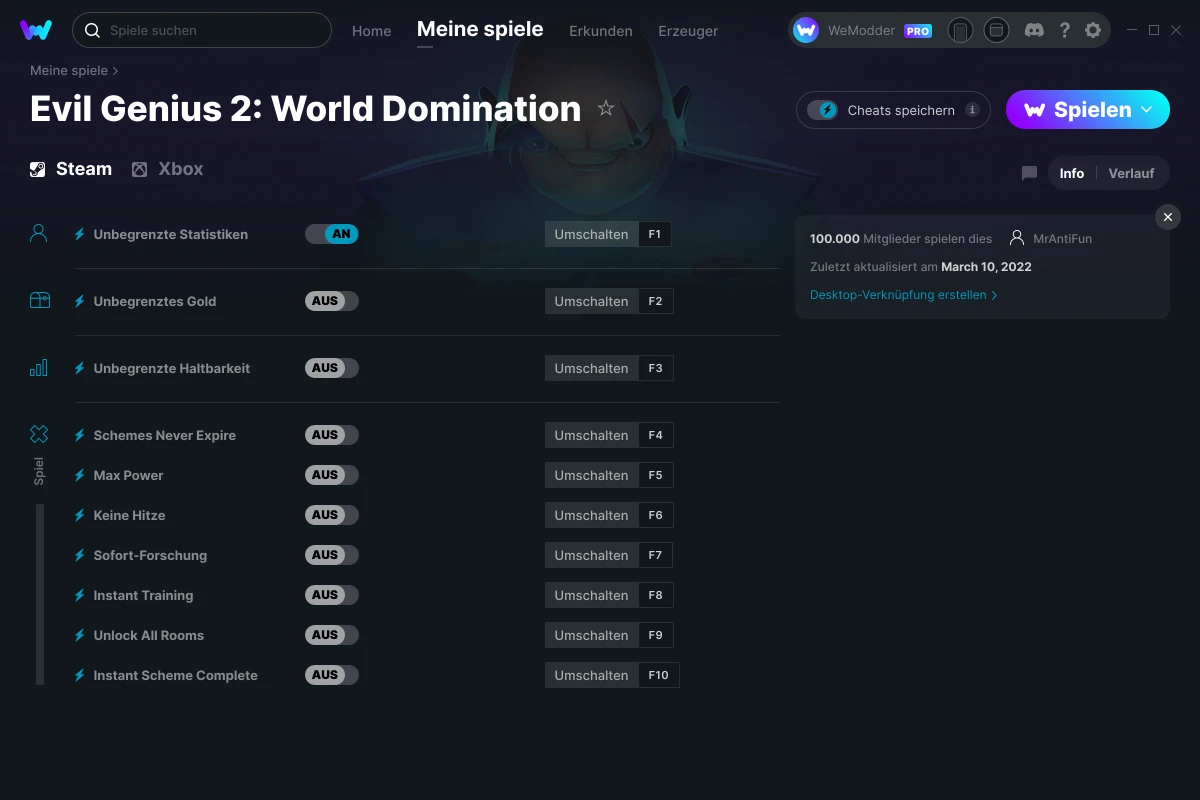Click Umschalten for F2 hotkey
Screen dimensions: 1200x800
pos(591,301)
